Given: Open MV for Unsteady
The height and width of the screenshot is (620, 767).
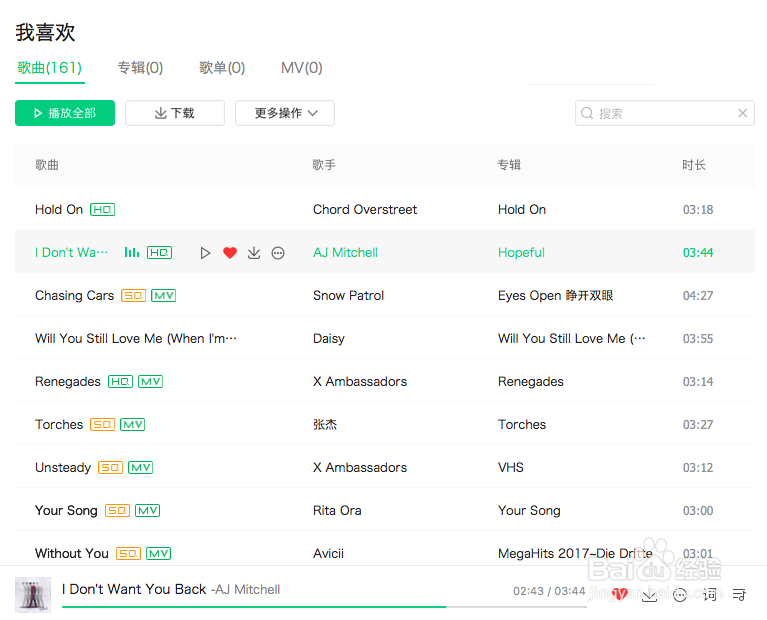Looking at the screenshot, I should (x=140, y=467).
